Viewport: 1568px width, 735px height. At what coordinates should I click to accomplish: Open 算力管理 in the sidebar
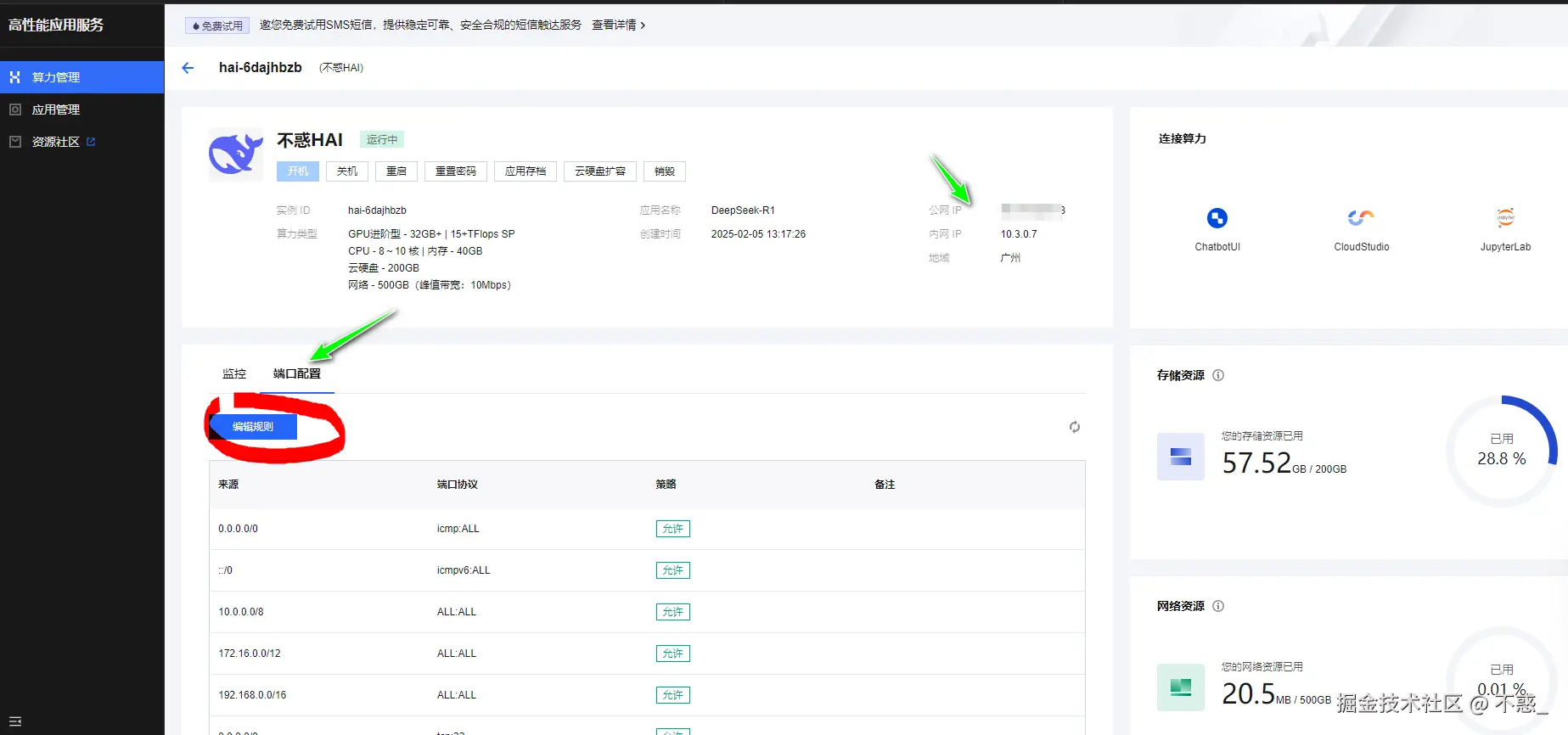click(x=81, y=77)
